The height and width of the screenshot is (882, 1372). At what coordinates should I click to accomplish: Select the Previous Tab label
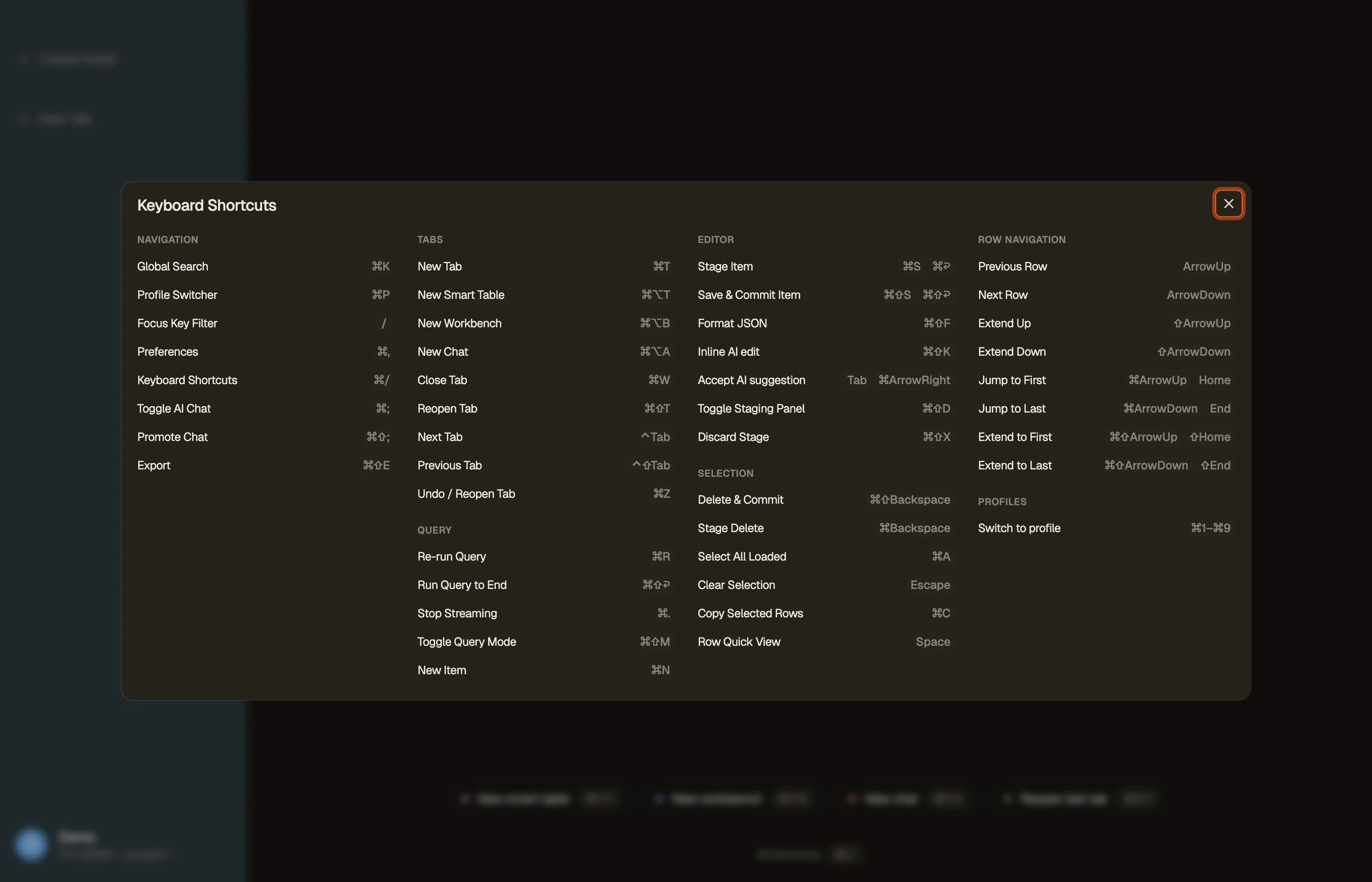(x=449, y=465)
